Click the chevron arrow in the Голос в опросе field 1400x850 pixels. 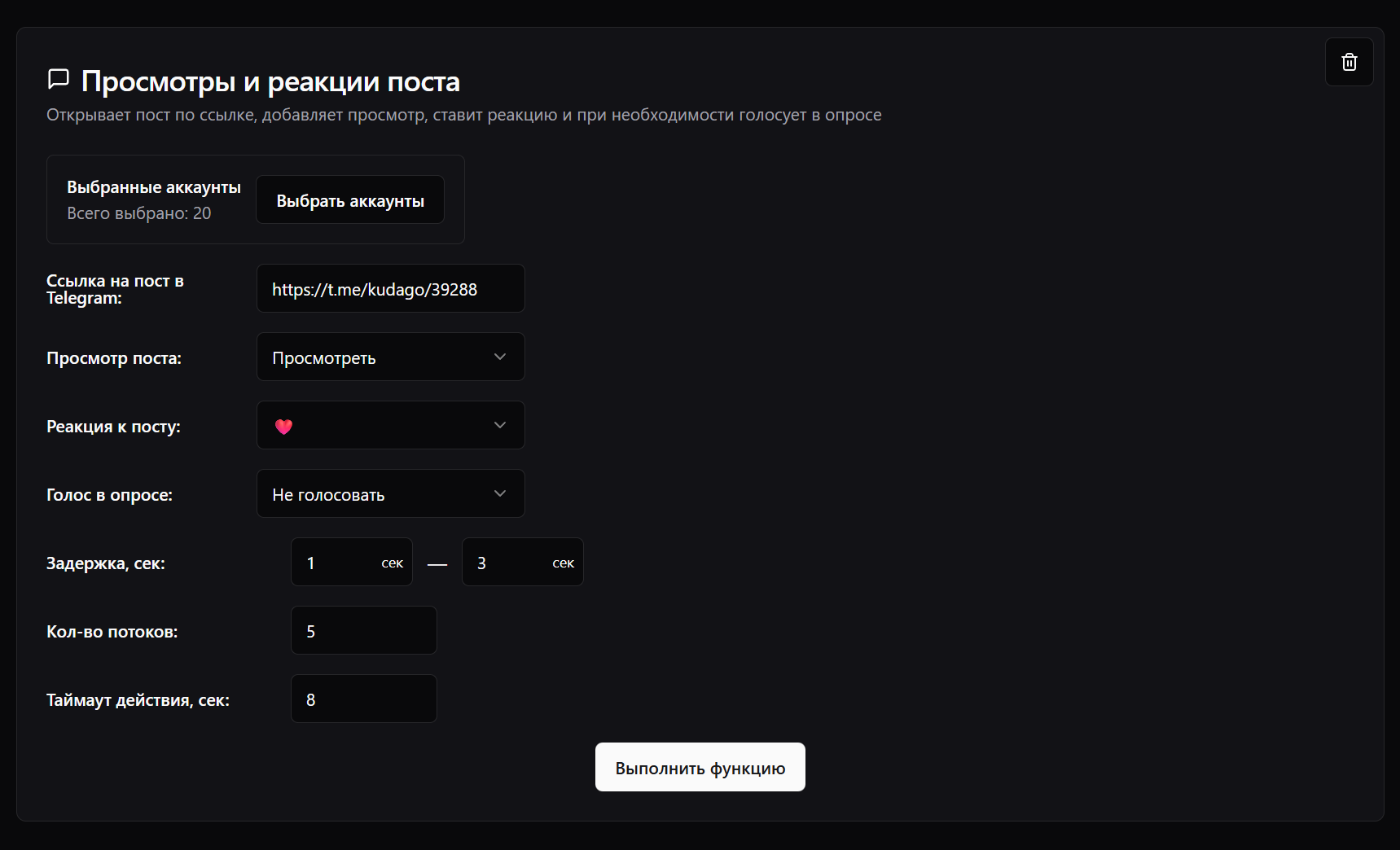500,493
